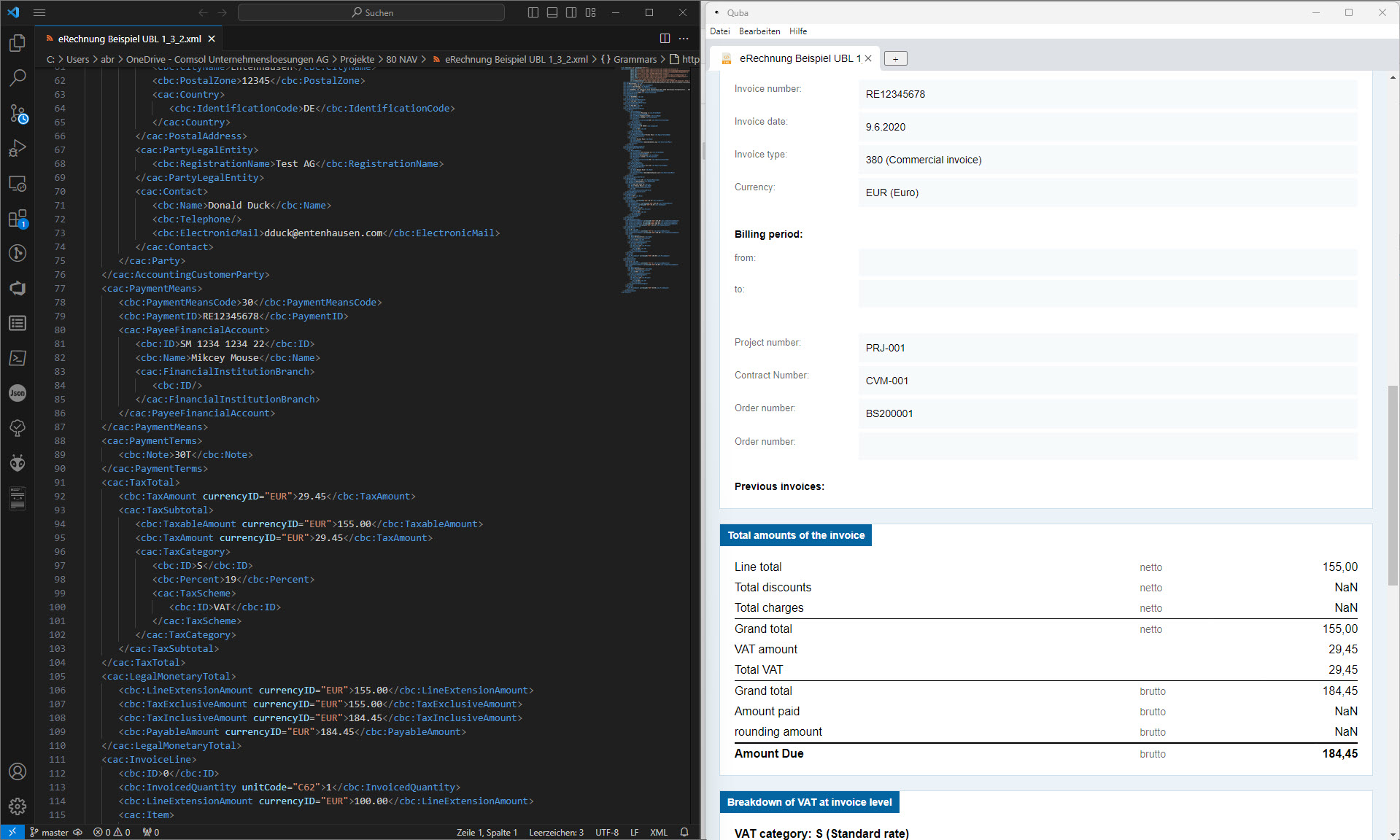The width and height of the screenshot is (1400, 840).
Task: Add a new tab in Quba with plus button
Action: click(x=895, y=58)
